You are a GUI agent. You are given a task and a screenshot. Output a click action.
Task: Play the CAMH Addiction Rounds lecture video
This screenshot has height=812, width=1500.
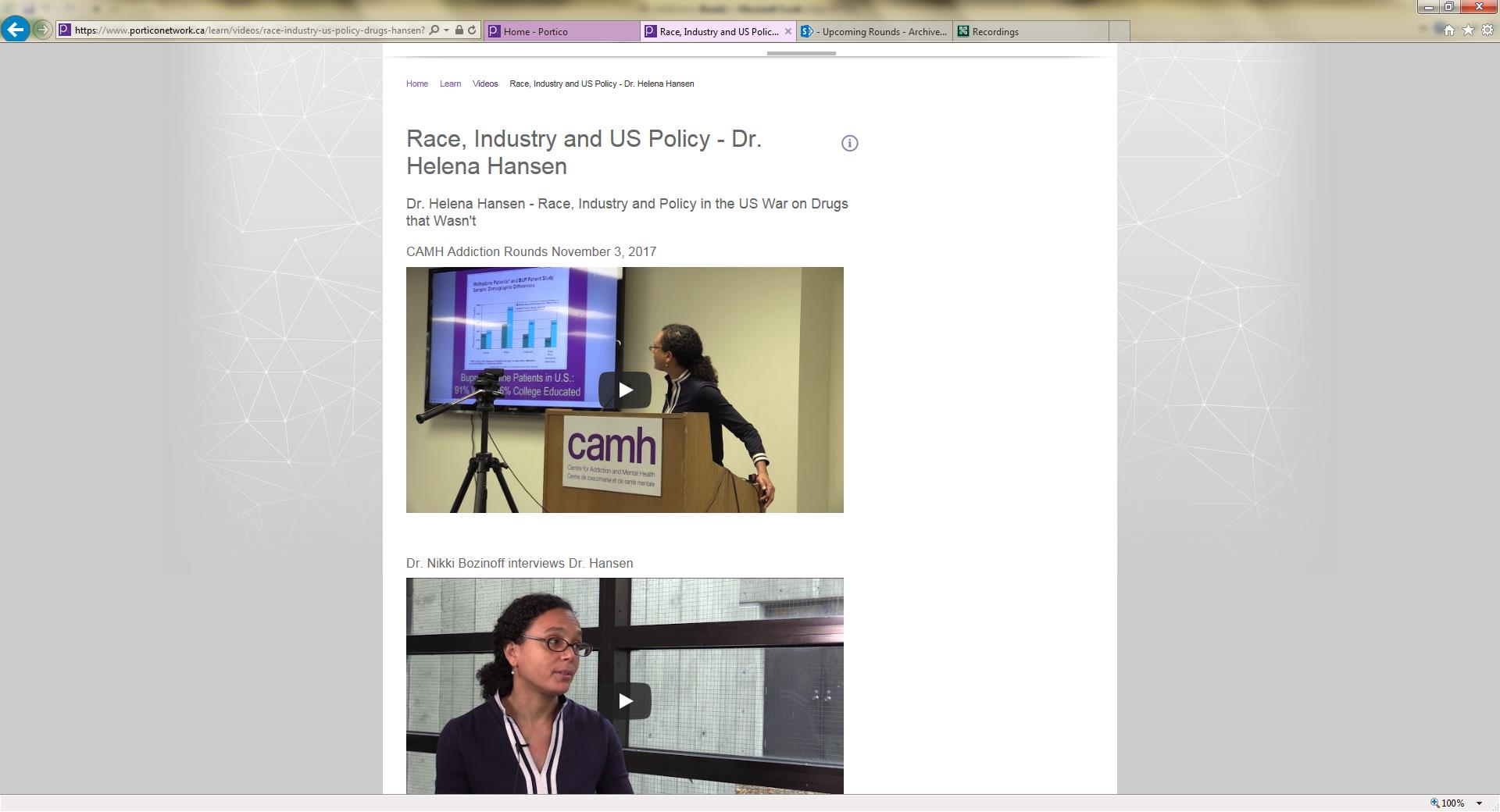coord(625,390)
